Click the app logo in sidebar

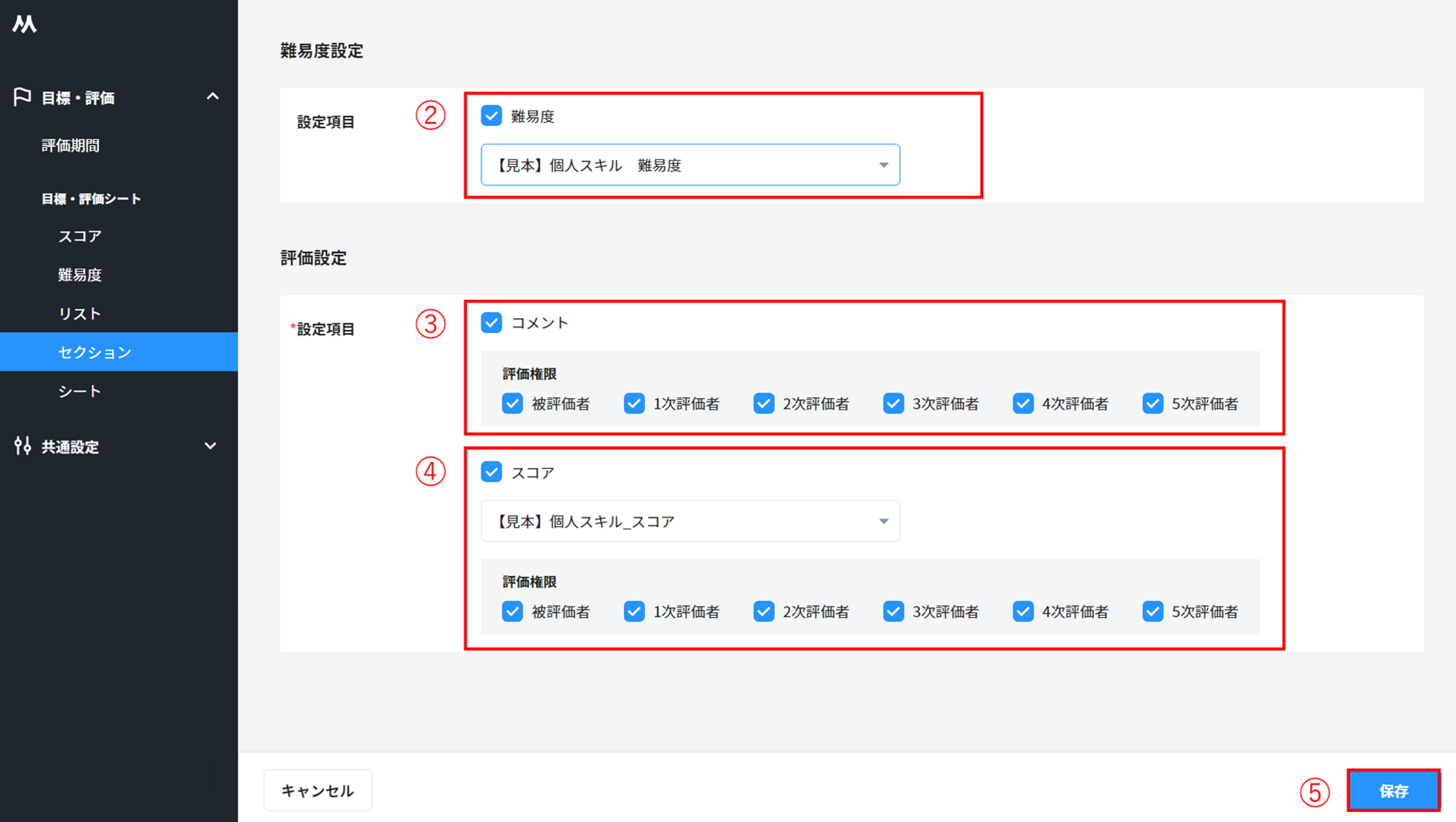[25, 25]
